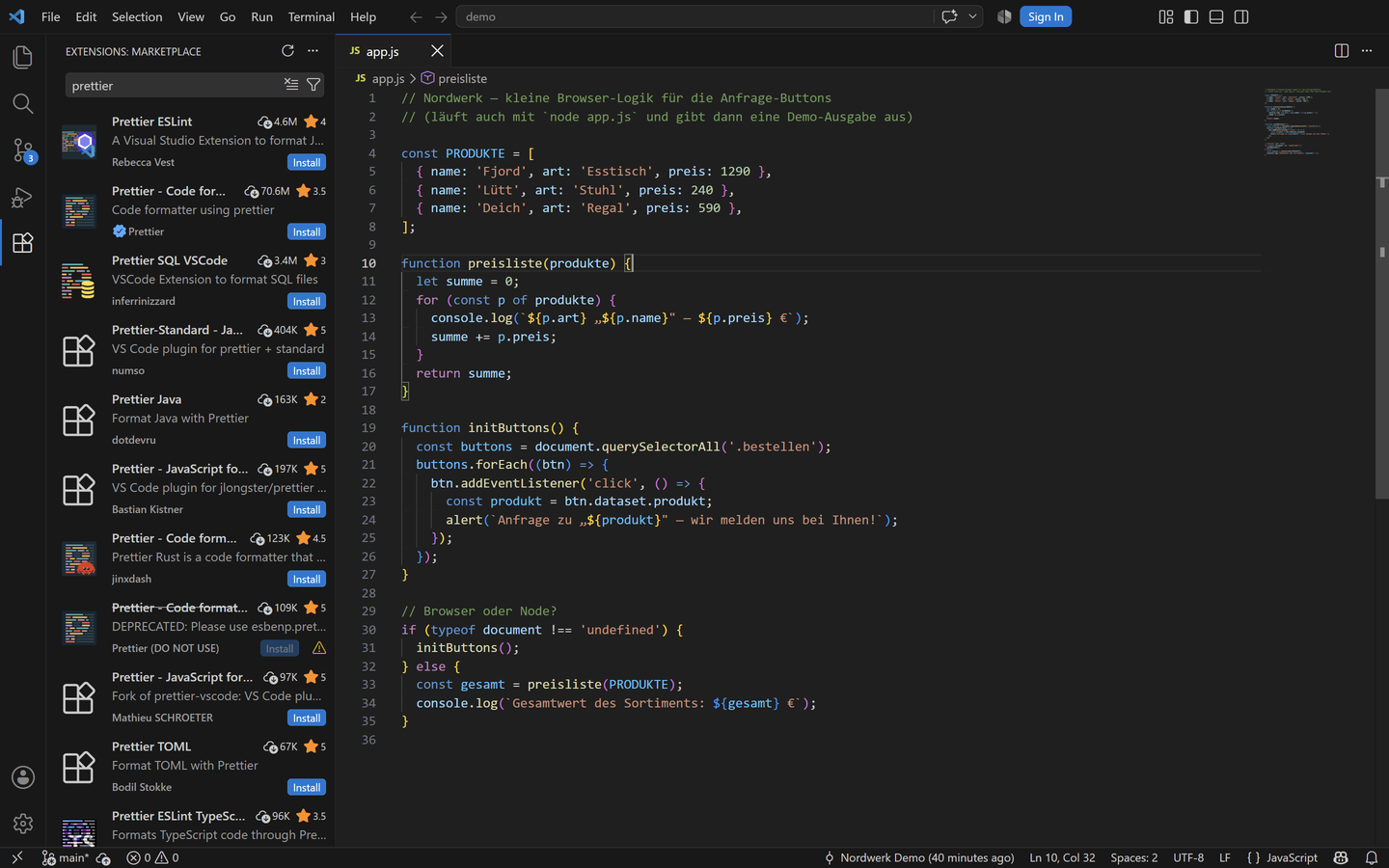Open the preisliste breadcrumb symbol

[x=454, y=78]
